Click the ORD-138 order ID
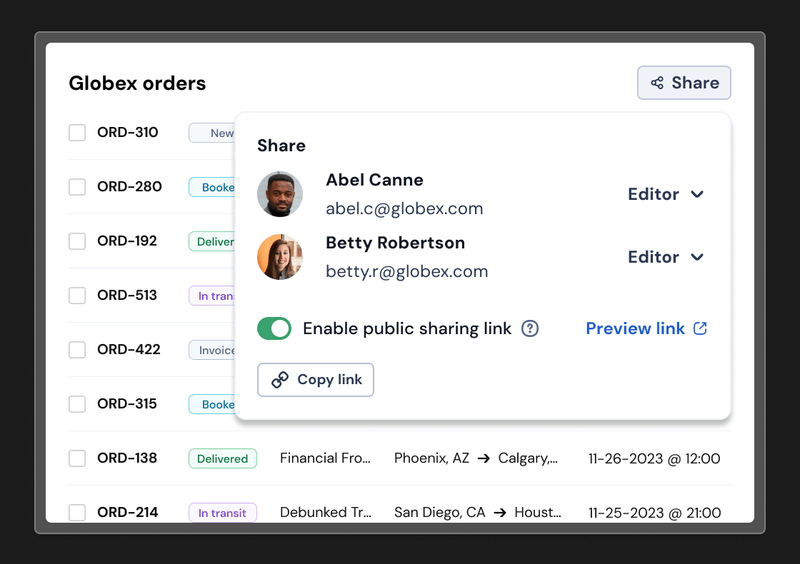The height and width of the screenshot is (564, 800). [127, 458]
